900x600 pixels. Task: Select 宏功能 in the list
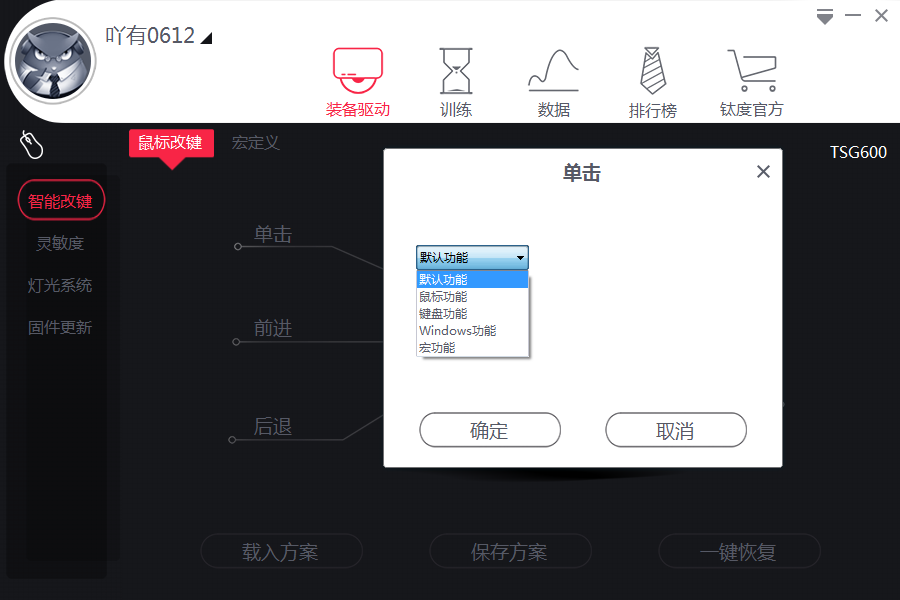pyautogui.click(x=437, y=348)
